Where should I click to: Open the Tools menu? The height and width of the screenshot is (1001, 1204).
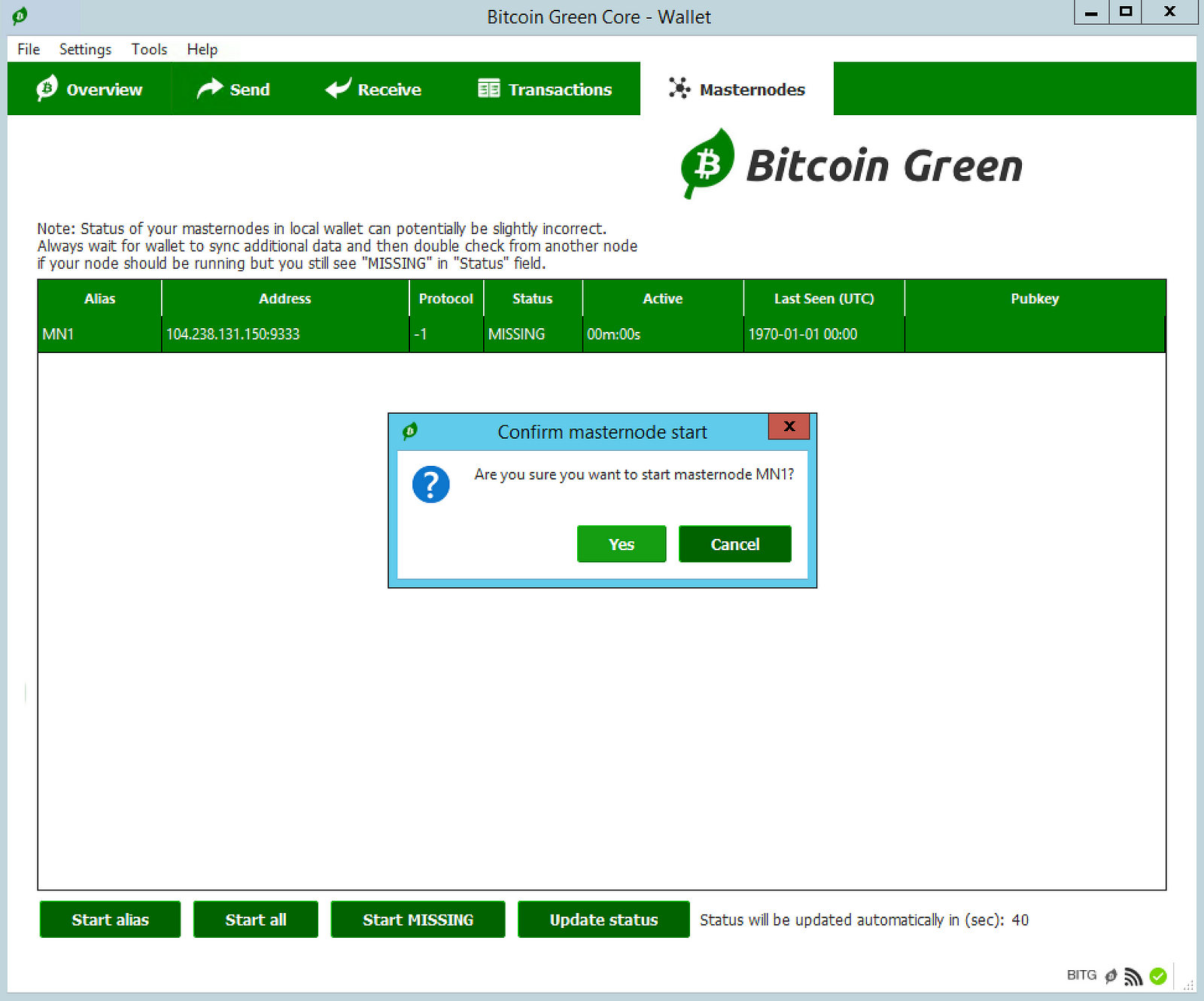tap(149, 49)
